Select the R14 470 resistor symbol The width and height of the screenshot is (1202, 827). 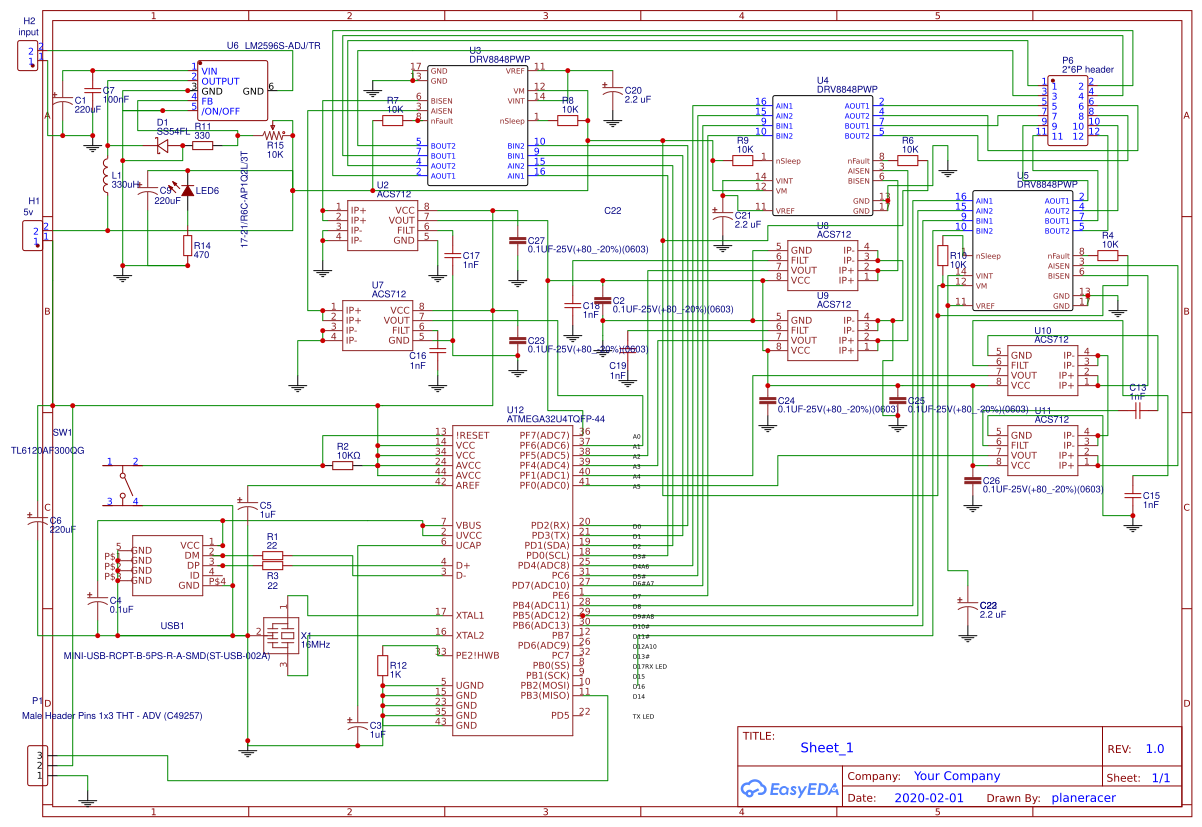187,246
